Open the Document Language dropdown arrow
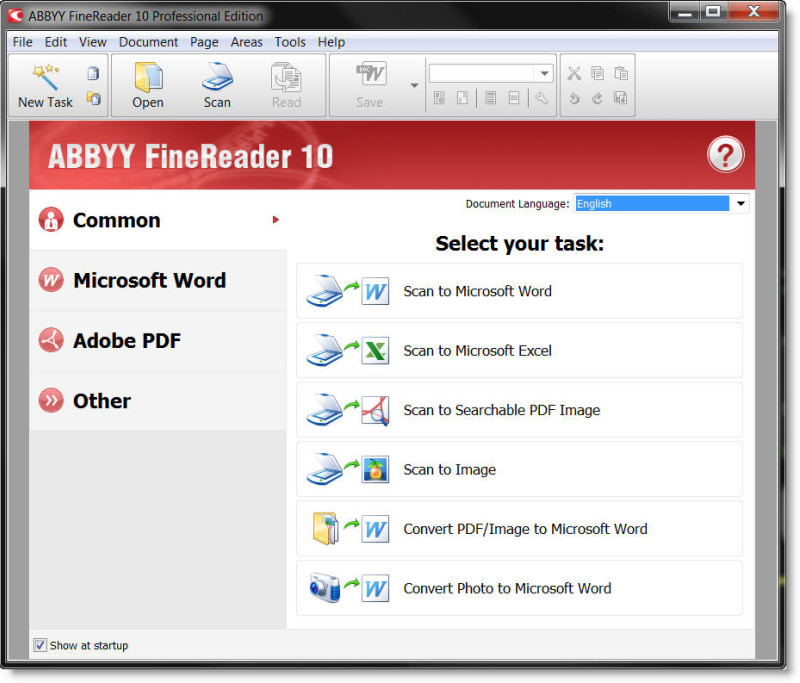800x683 pixels. tap(740, 204)
